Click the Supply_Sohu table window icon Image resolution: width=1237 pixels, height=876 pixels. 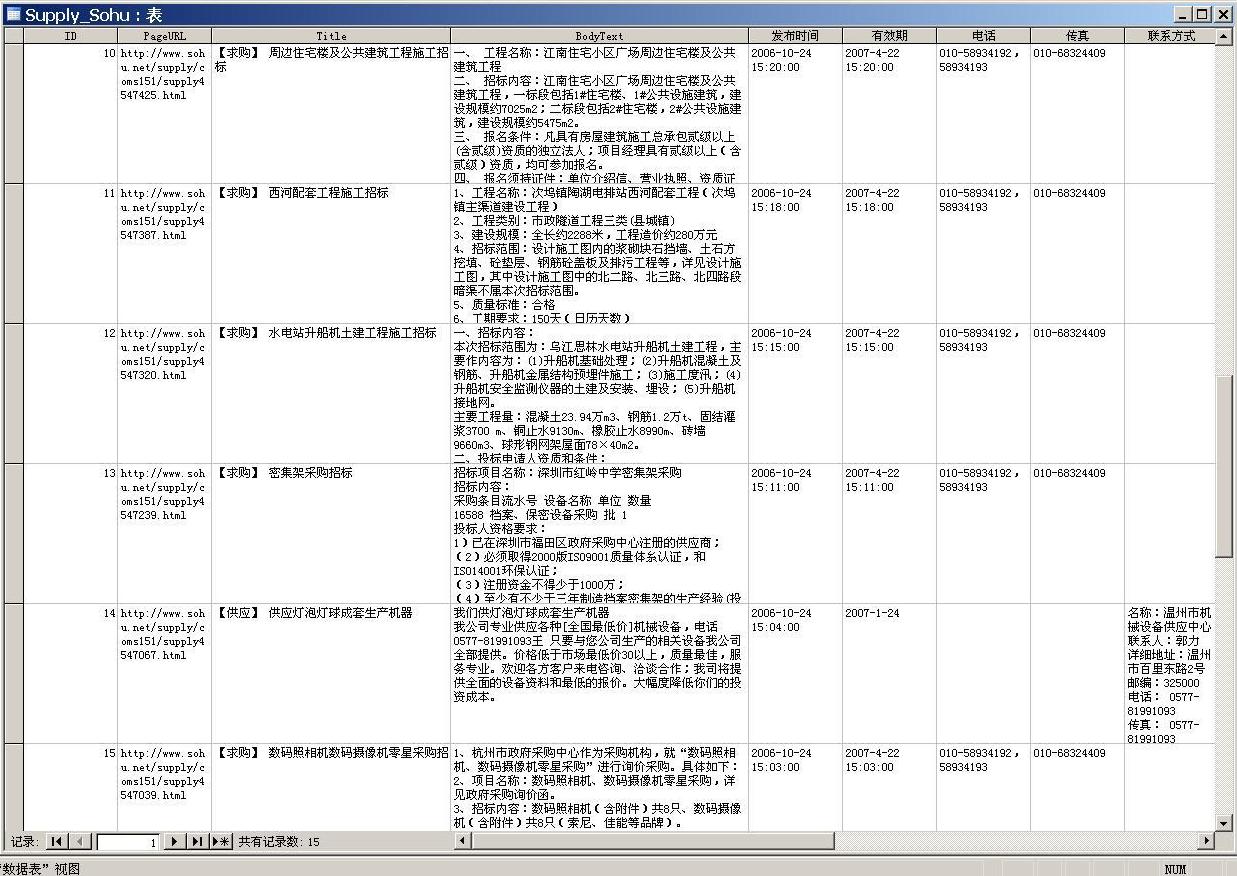(x=13, y=14)
